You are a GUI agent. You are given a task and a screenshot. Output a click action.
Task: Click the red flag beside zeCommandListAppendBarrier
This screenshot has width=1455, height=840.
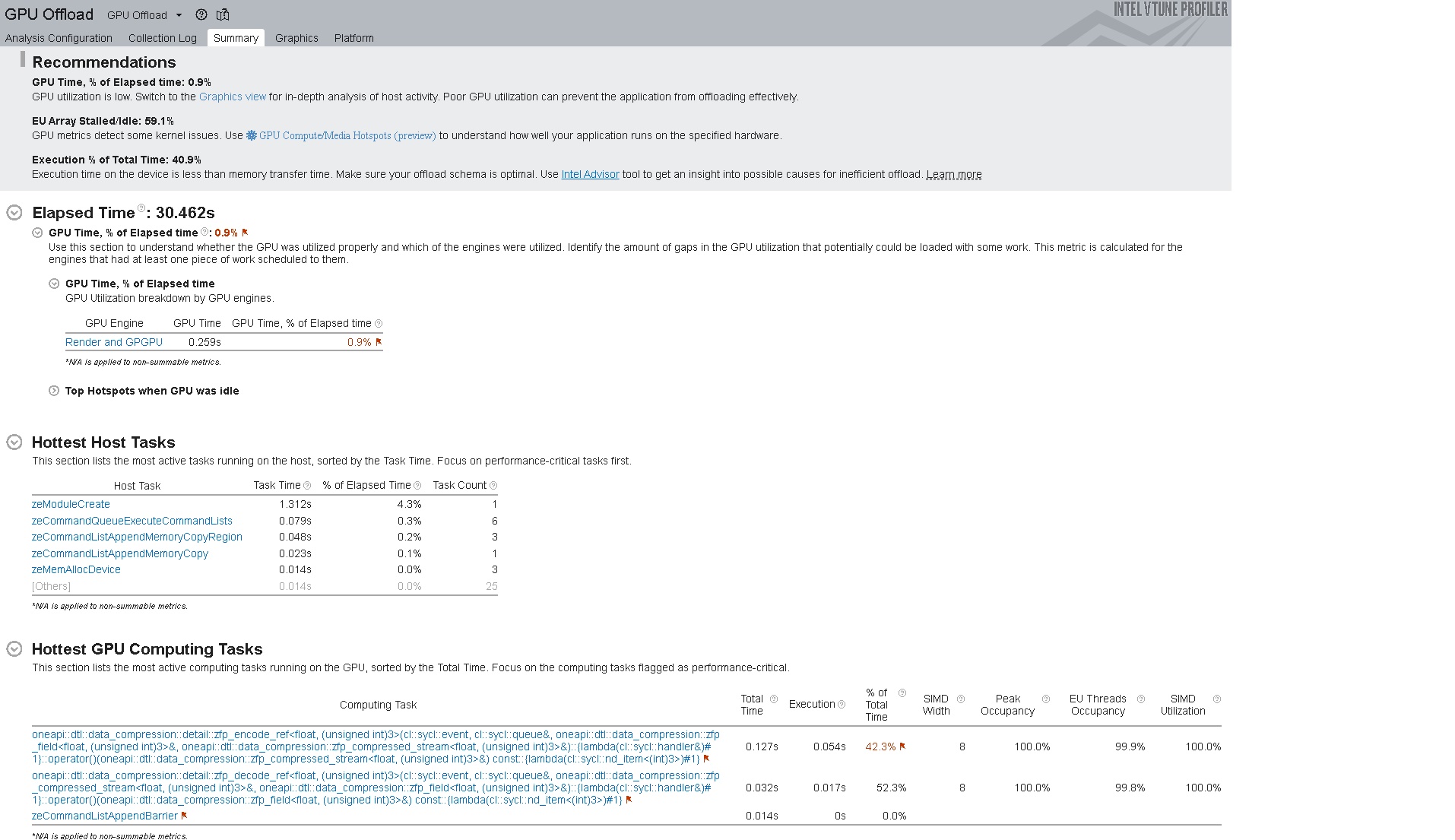click(x=185, y=816)
